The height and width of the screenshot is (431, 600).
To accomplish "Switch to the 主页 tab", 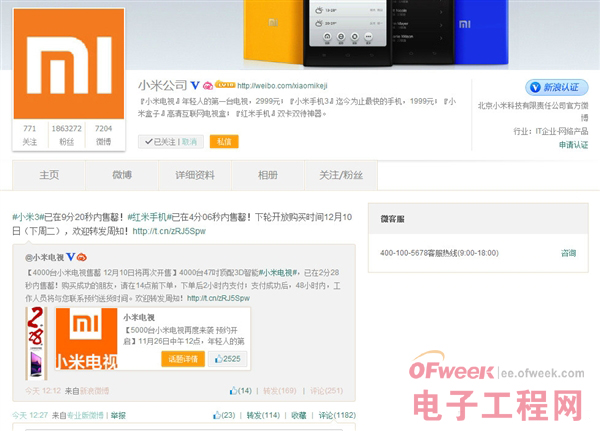I will tap(49, 175).
